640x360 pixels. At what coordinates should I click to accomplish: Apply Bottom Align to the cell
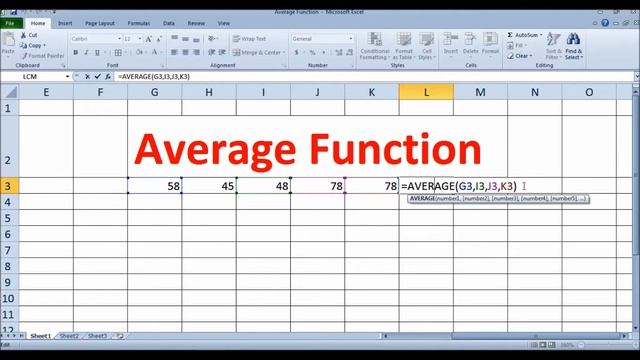(x=196, y=39)
